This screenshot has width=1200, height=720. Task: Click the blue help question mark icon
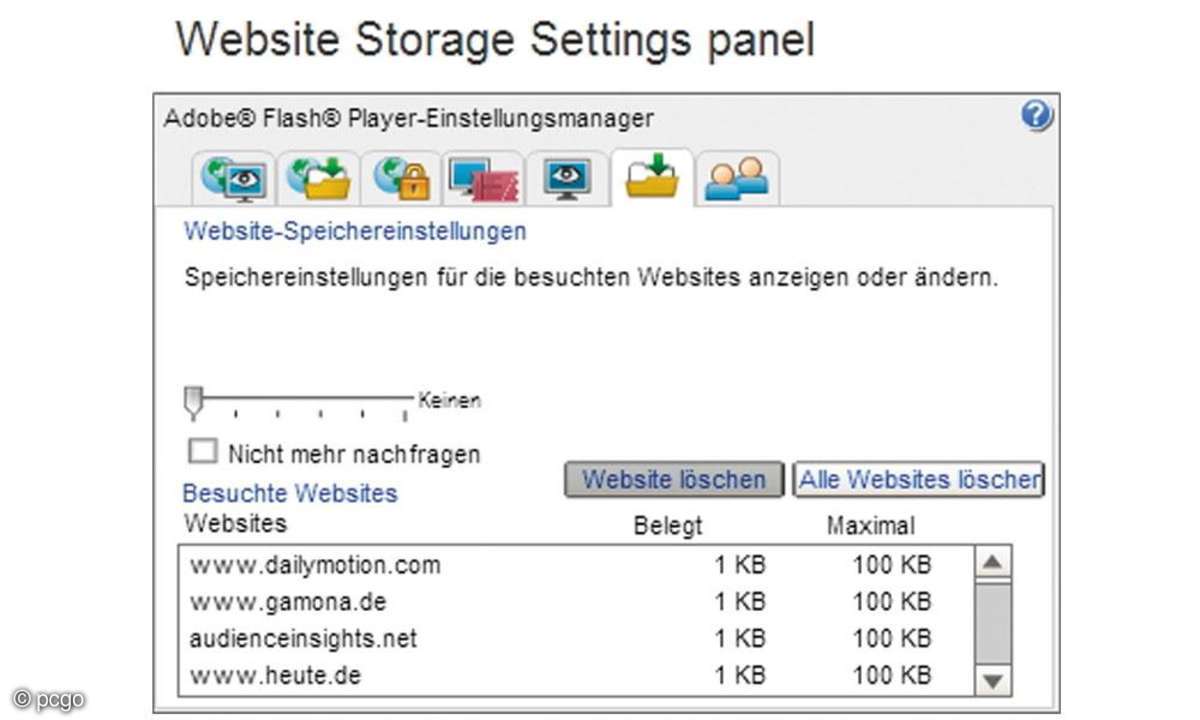pos(1037,117)
